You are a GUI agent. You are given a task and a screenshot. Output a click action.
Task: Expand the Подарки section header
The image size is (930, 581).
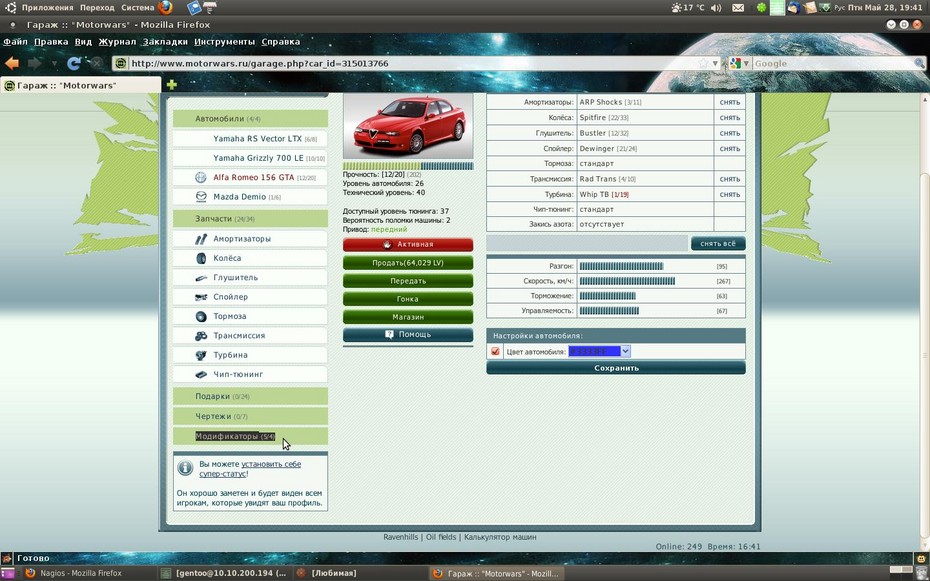click(x=250, y=396)
